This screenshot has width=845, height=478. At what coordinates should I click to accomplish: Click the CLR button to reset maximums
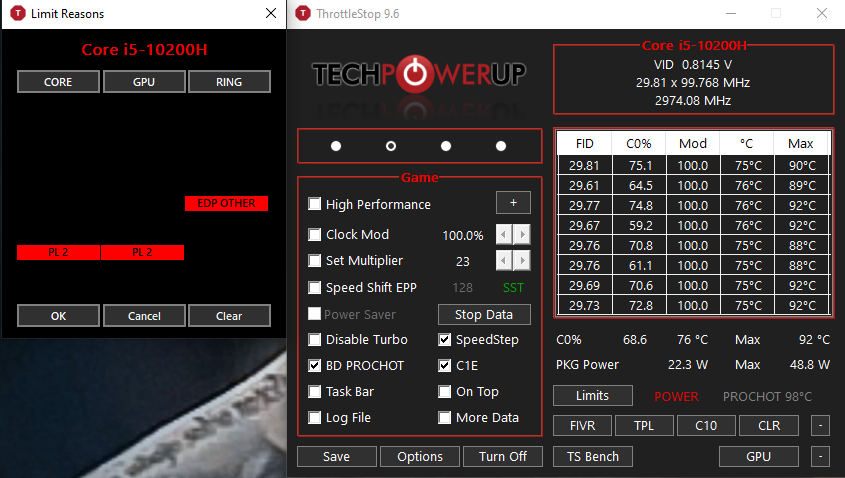[768, 426]
